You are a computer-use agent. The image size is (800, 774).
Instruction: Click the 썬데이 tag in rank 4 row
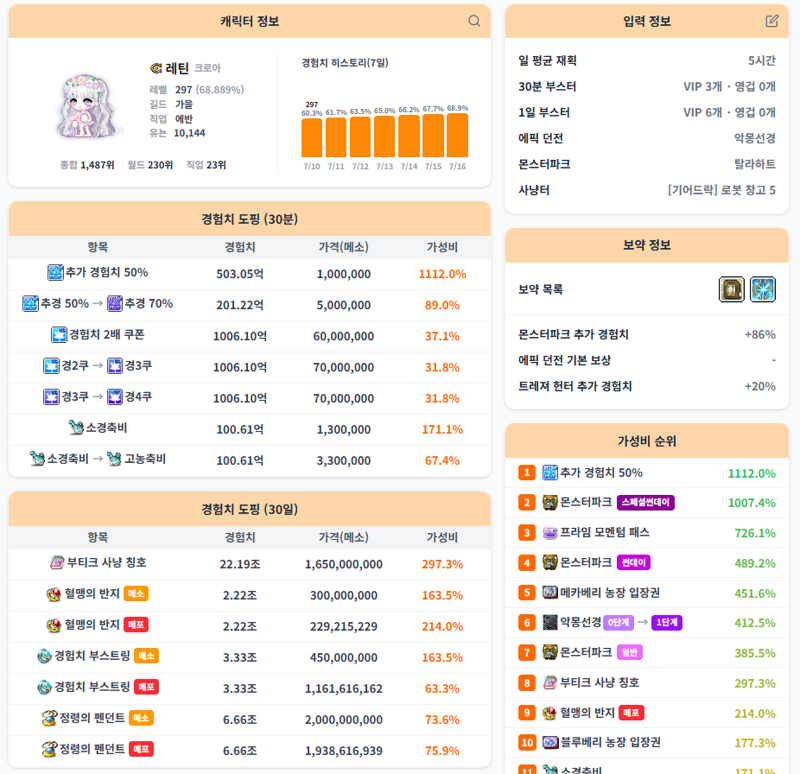tap(633, 563)
